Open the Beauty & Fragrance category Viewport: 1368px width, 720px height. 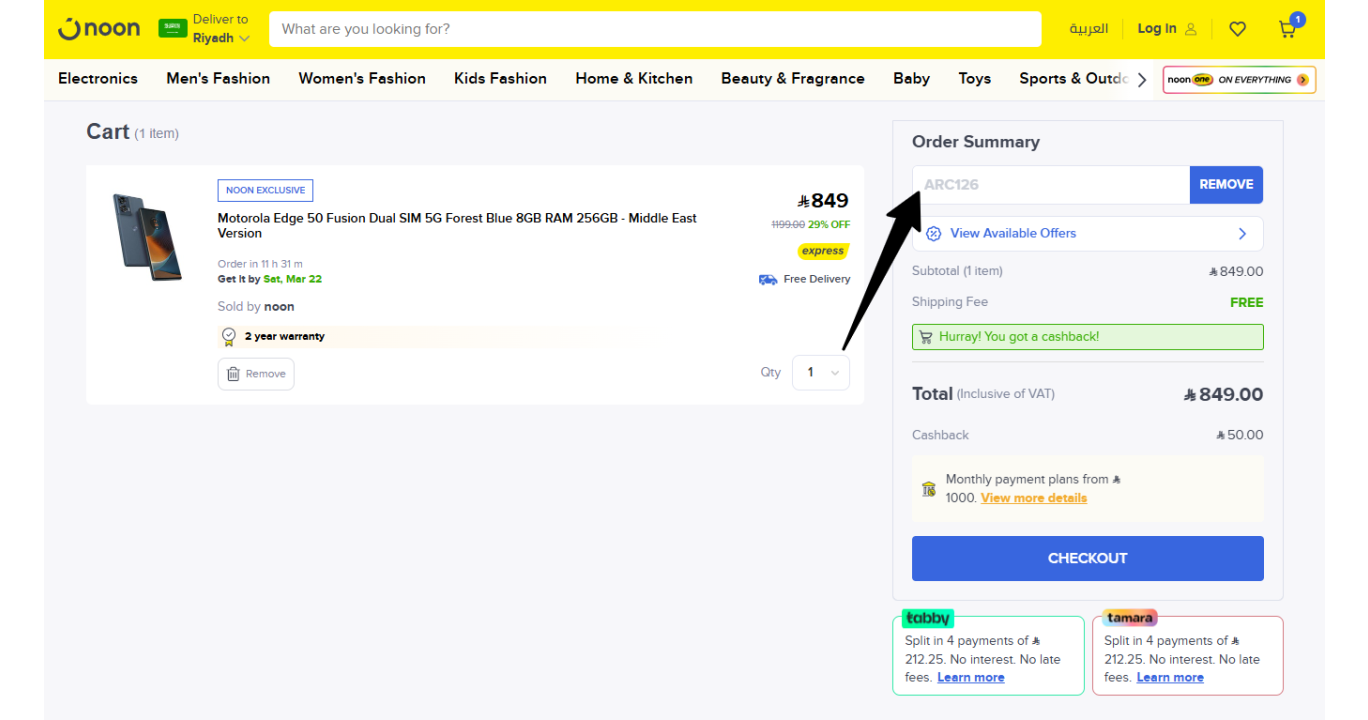[x=793, y=78]
